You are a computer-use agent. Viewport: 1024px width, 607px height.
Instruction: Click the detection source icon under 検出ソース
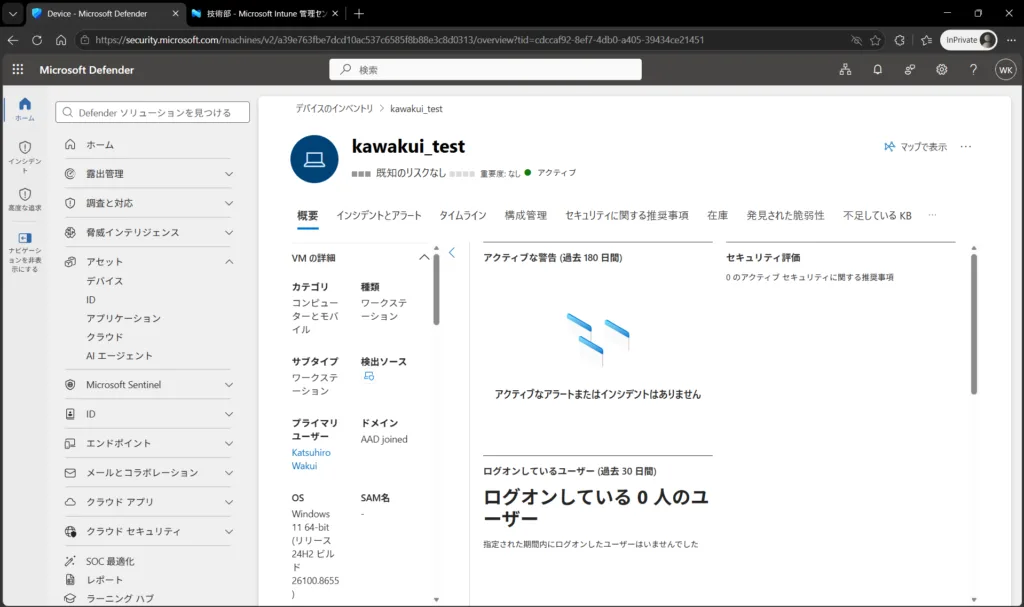coord(369,376)
